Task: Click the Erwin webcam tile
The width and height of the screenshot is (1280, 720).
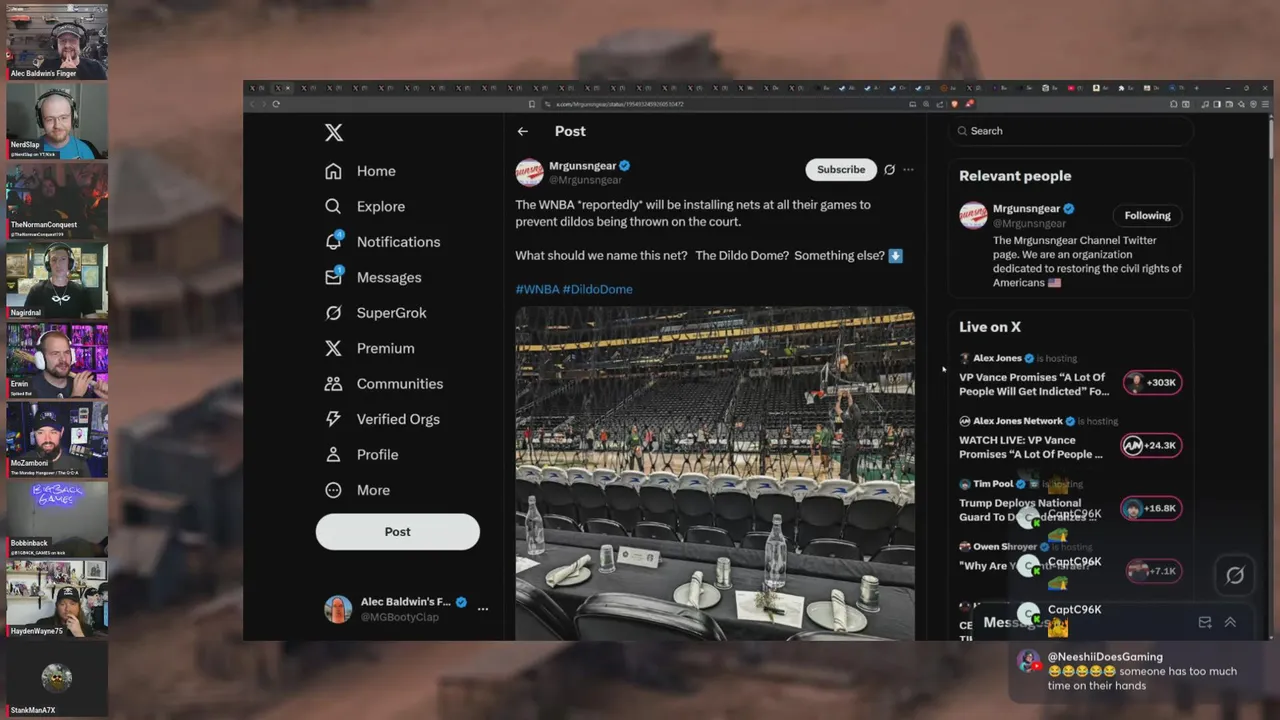Action: coord(57,361)
